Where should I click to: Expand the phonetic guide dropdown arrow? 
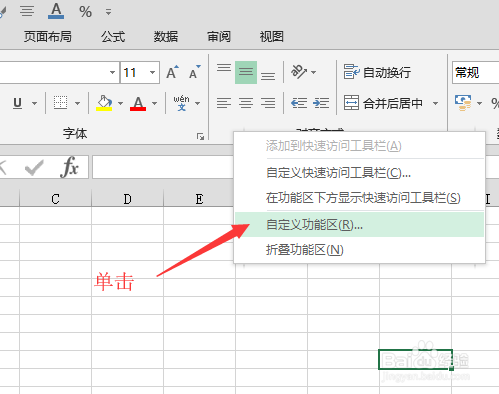tap(198, 103)
